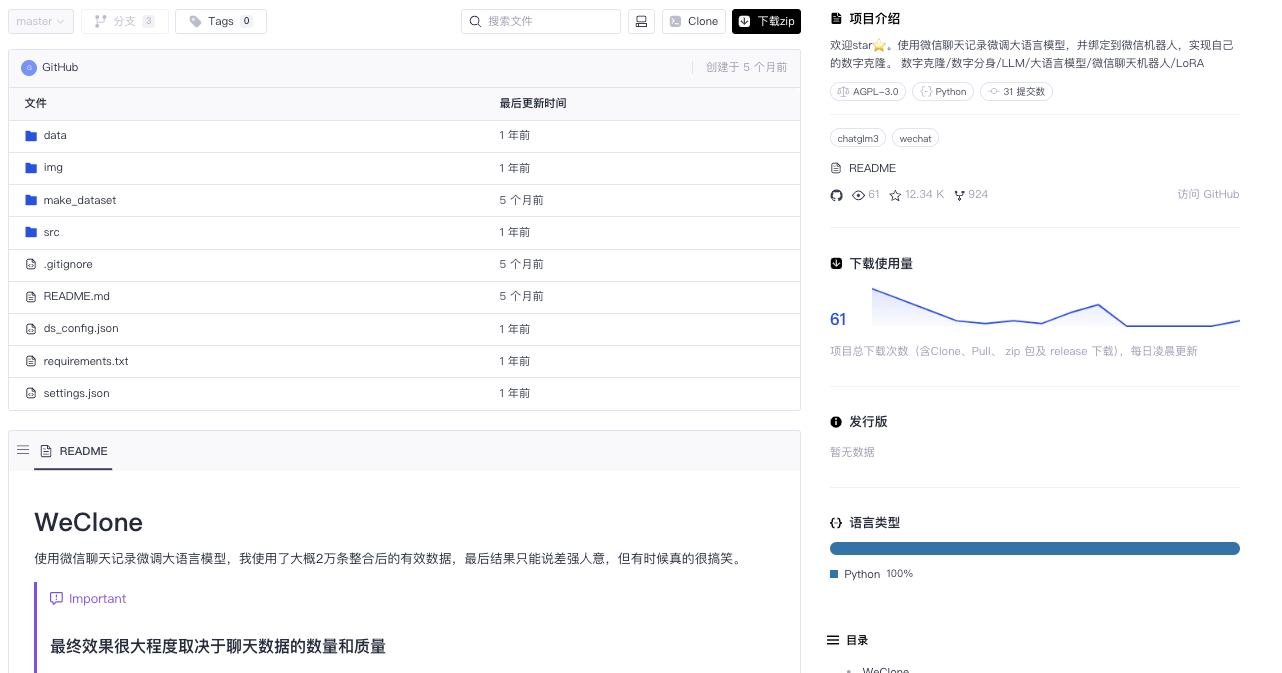The height and width of the screenshot is (673, 1282).
Task: Open the data folder
Action: 55,135
